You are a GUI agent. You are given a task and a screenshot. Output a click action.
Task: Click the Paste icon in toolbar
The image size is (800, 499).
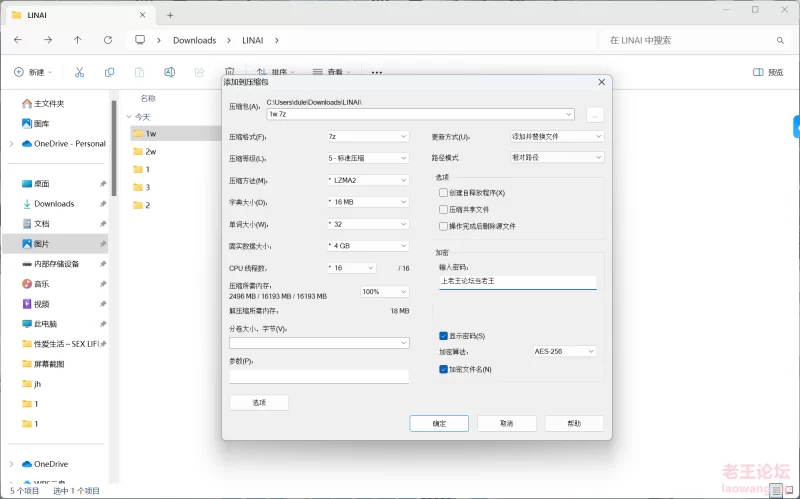[139, 72]
